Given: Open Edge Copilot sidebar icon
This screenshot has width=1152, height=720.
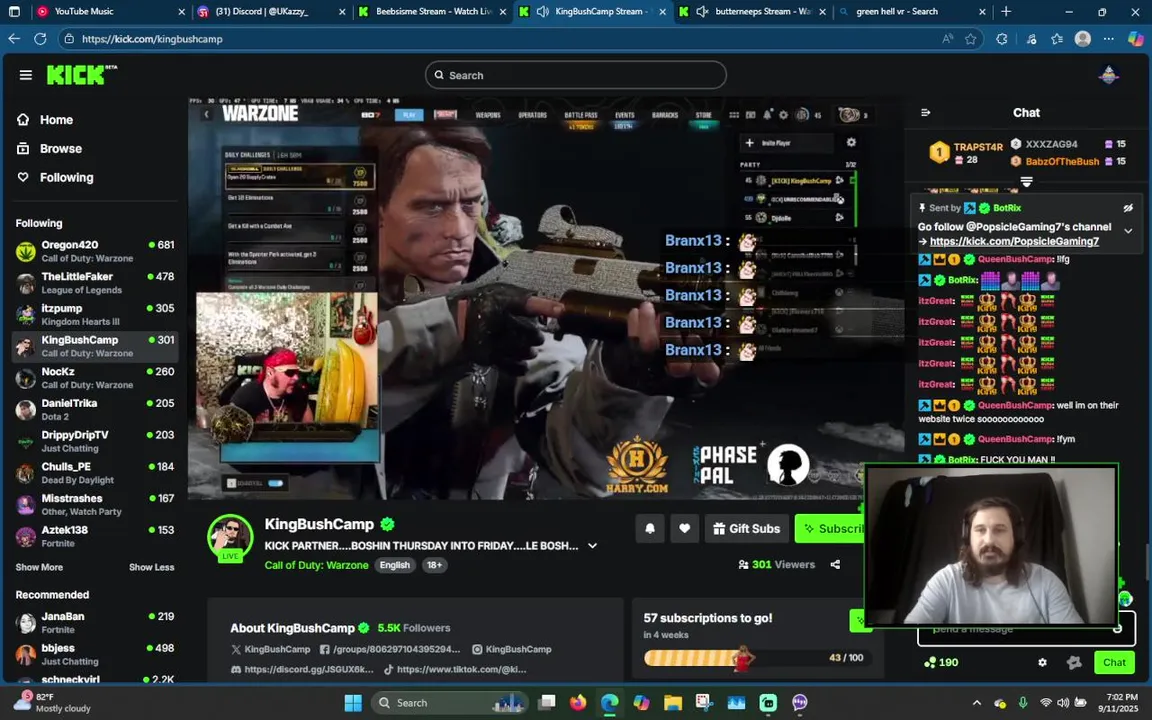Looking at the screenshot, I should [1136, 39].
